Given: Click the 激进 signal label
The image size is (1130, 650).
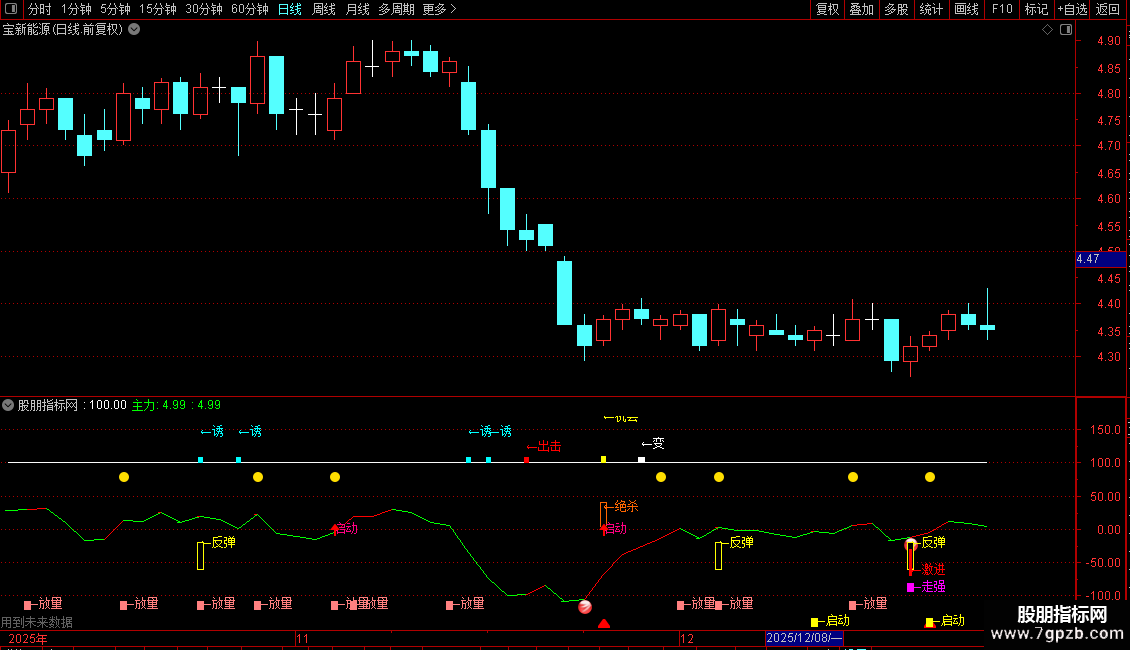Looking at the screenshot, I should coord(933,569).
